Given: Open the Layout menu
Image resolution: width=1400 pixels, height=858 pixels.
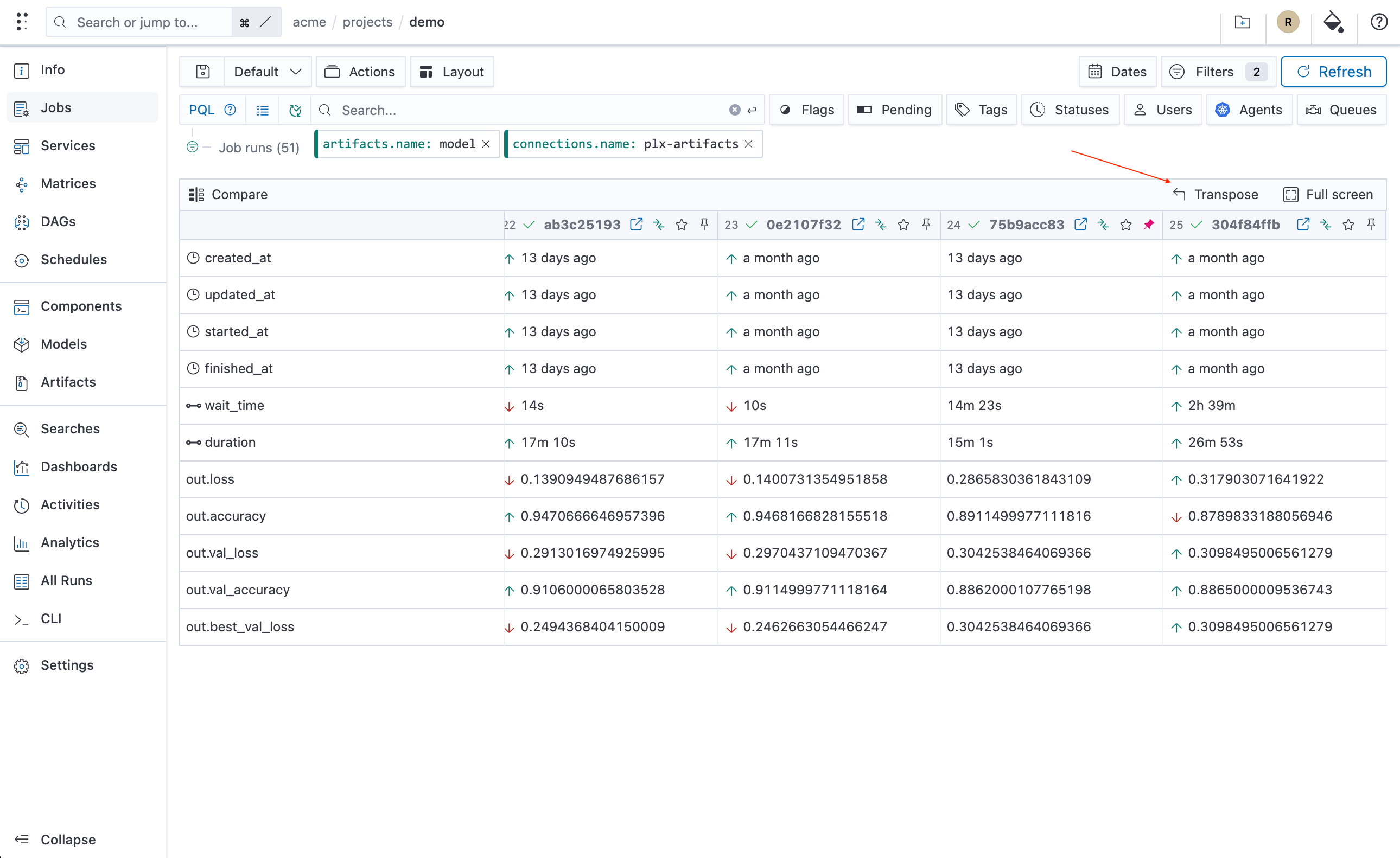Looking at the screenshot, I should pyautogui.click(x=451, y=72).
